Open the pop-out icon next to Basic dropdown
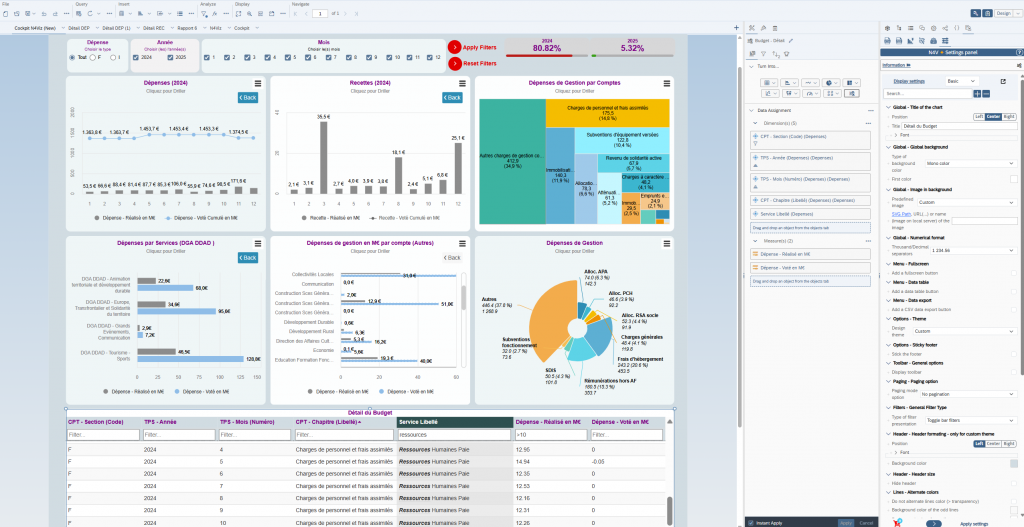 [1003, 82]
